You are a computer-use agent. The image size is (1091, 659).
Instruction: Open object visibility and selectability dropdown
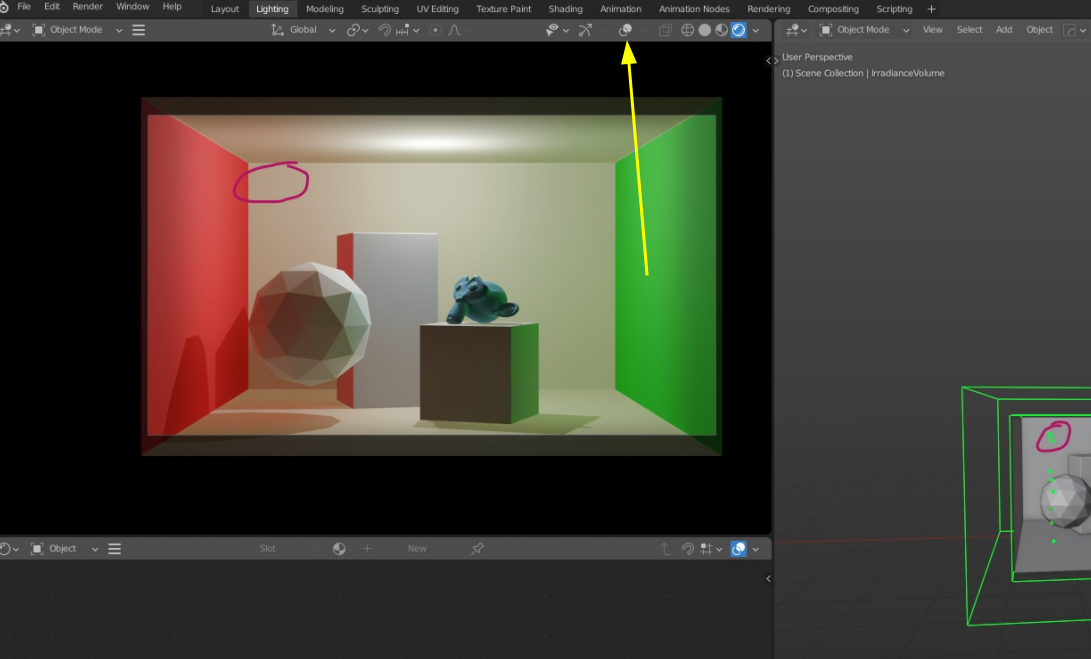click(x=557, y=30)
